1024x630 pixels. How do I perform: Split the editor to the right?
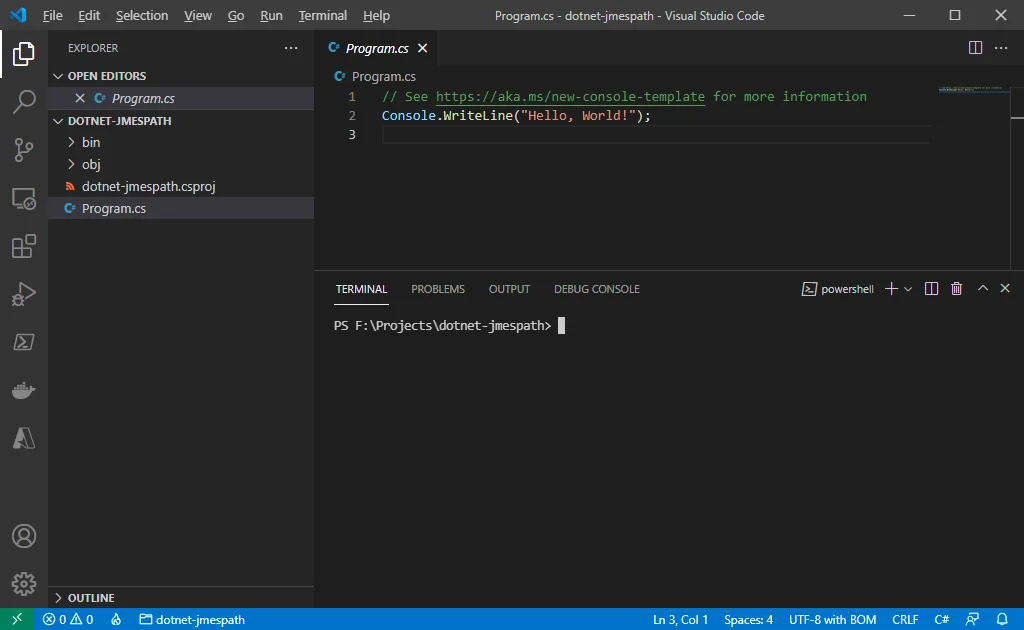[x=975, y=48]
